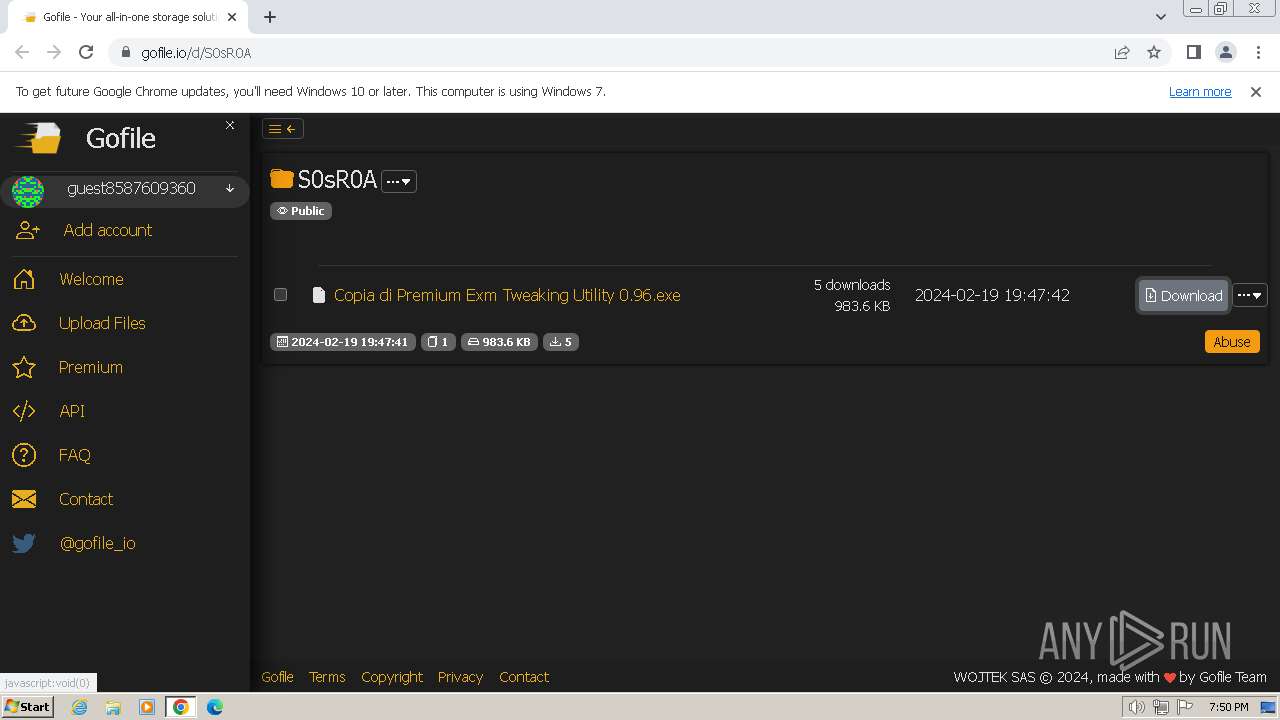This screenshot has height=720, width=1280.
Task: Click the Download button for the file
Action: click(1183, 295)
